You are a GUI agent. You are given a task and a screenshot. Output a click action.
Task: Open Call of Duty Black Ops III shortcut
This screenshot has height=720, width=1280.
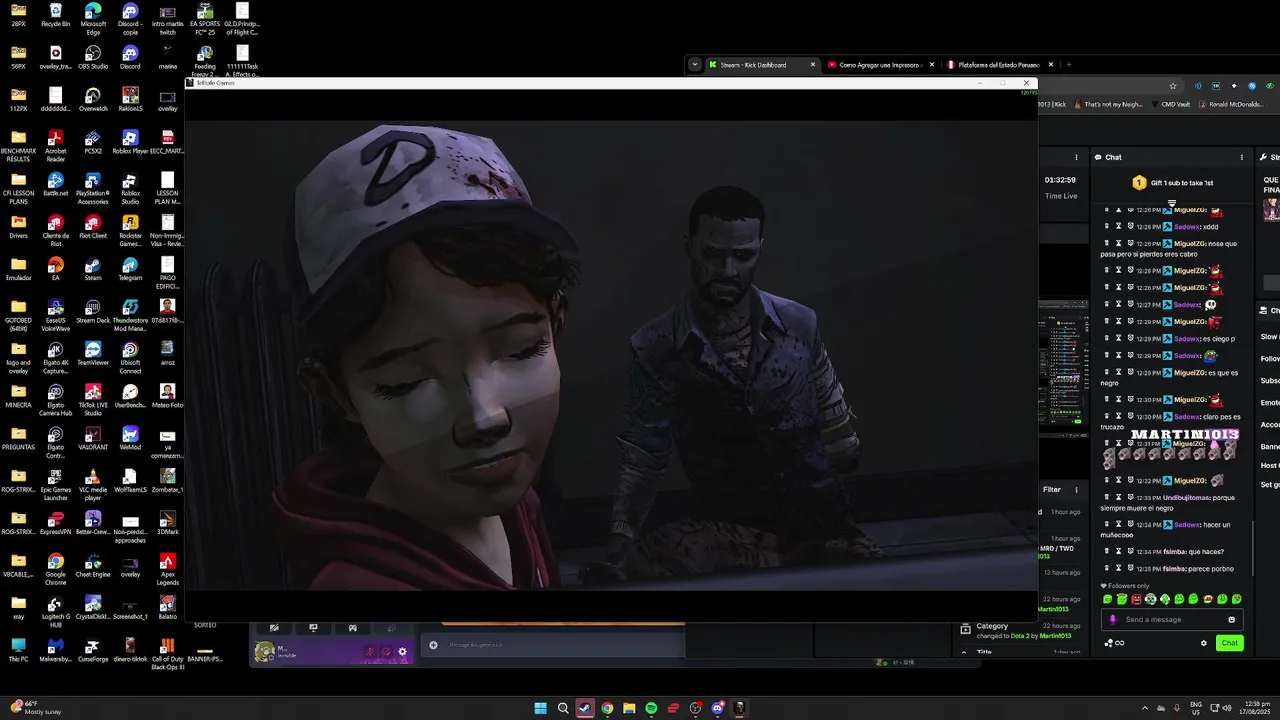point(167,654)
